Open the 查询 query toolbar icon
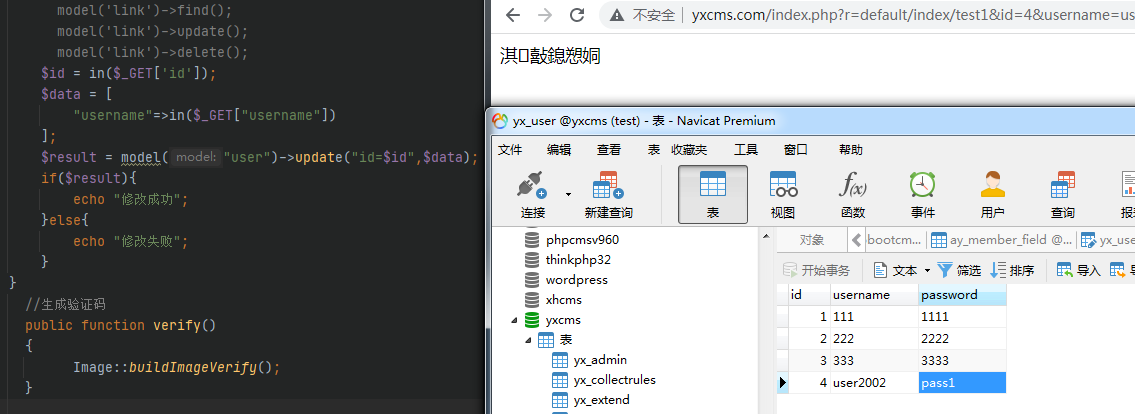1135x414 pixels. 1062,185
